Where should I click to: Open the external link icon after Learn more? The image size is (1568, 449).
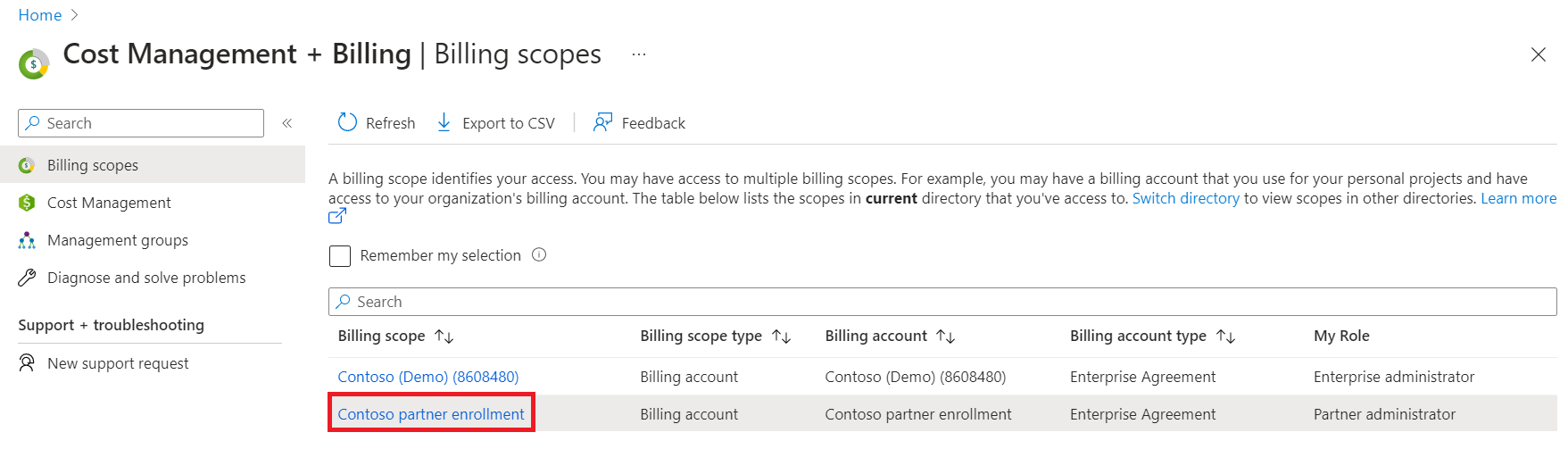[337, 216]
